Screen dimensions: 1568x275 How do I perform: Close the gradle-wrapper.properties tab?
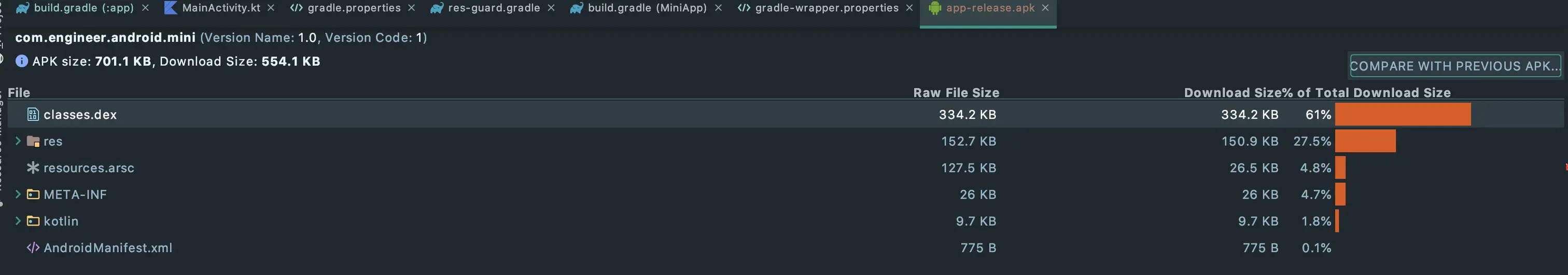(x=909, y=8)
